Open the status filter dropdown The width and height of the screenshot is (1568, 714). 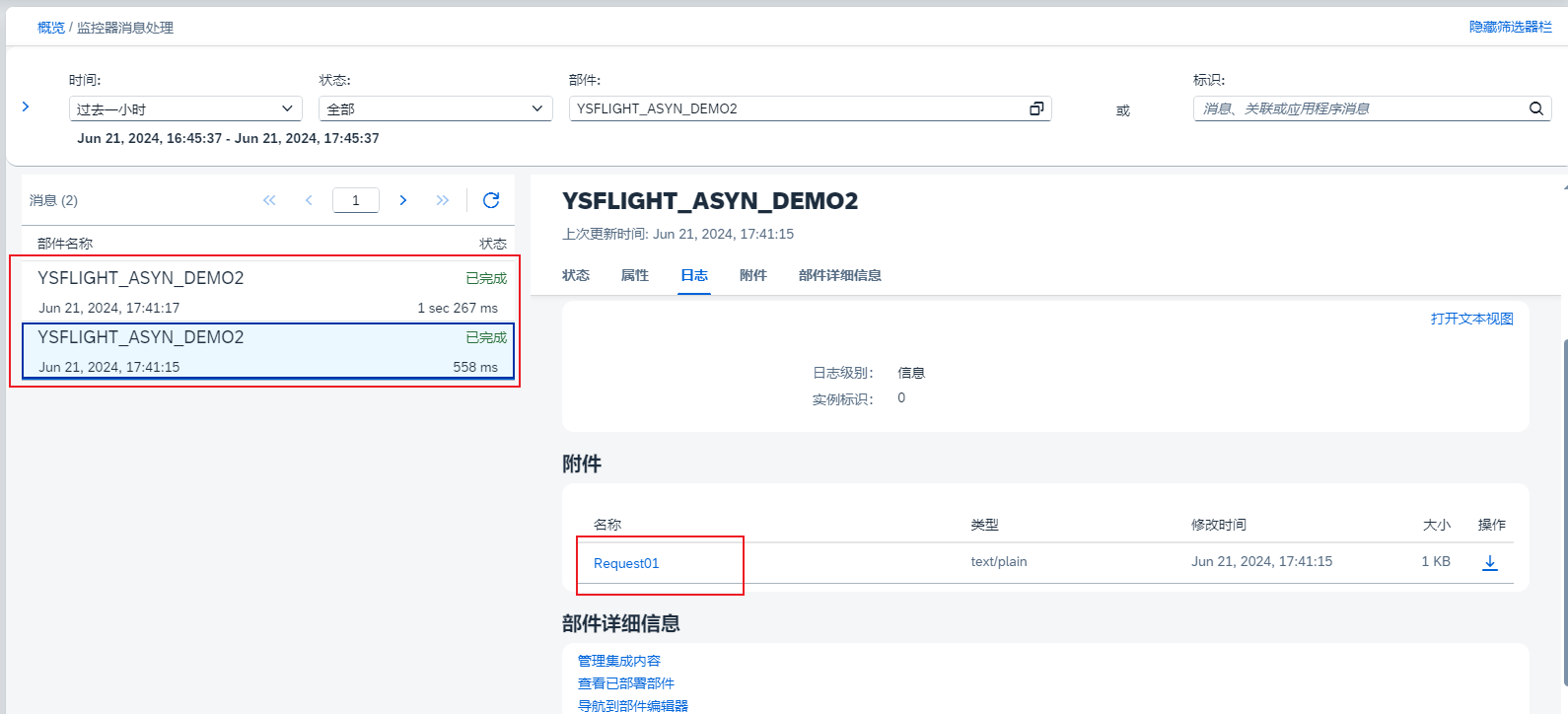coord(435,108)
